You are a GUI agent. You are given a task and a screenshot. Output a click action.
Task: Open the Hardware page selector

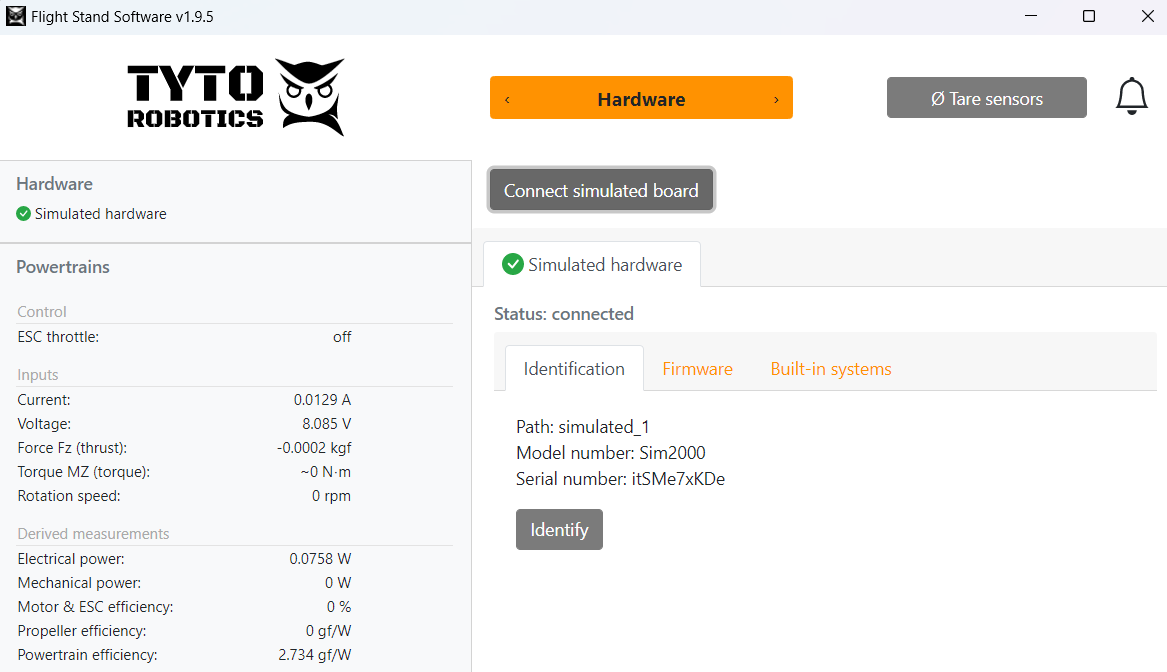click(x=641, y=99)
